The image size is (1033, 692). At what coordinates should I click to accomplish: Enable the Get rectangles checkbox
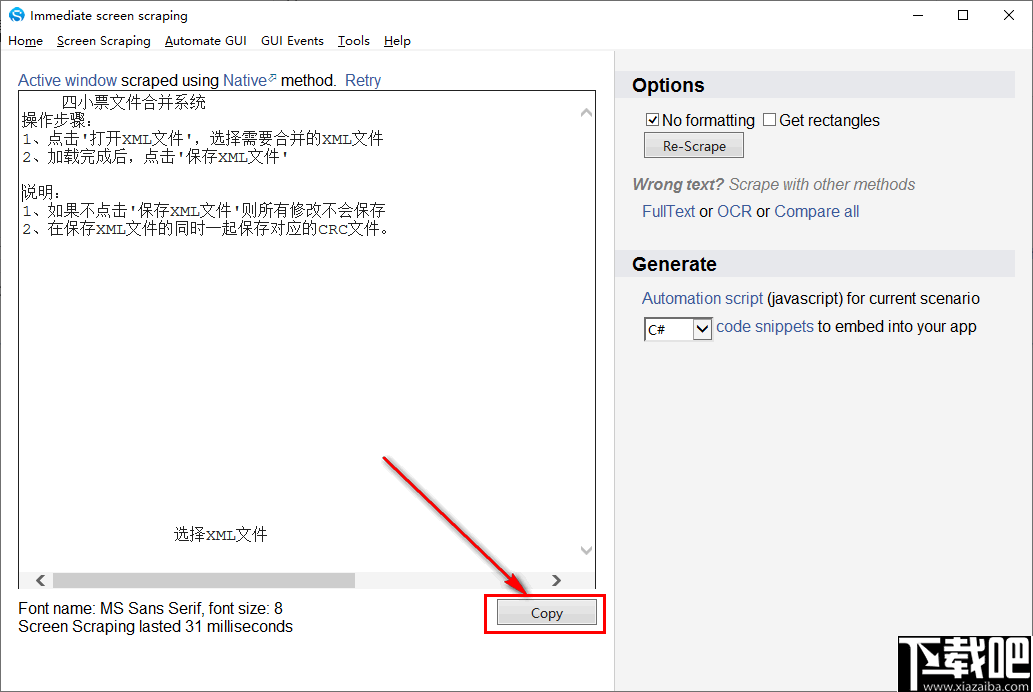click(x=769, y=119)
